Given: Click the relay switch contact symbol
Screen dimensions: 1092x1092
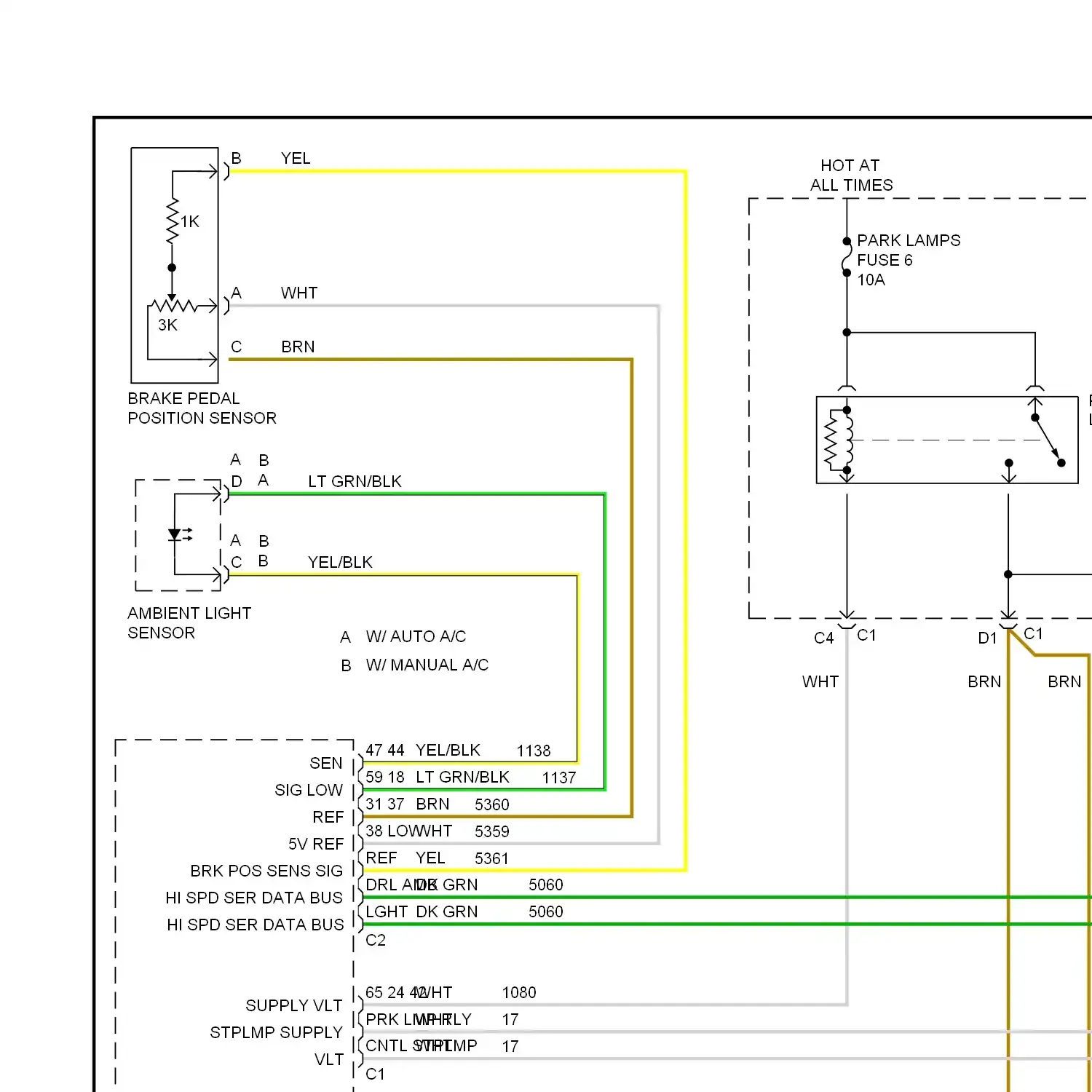Looking at the screenshot, I should [x=1048, y=440].
